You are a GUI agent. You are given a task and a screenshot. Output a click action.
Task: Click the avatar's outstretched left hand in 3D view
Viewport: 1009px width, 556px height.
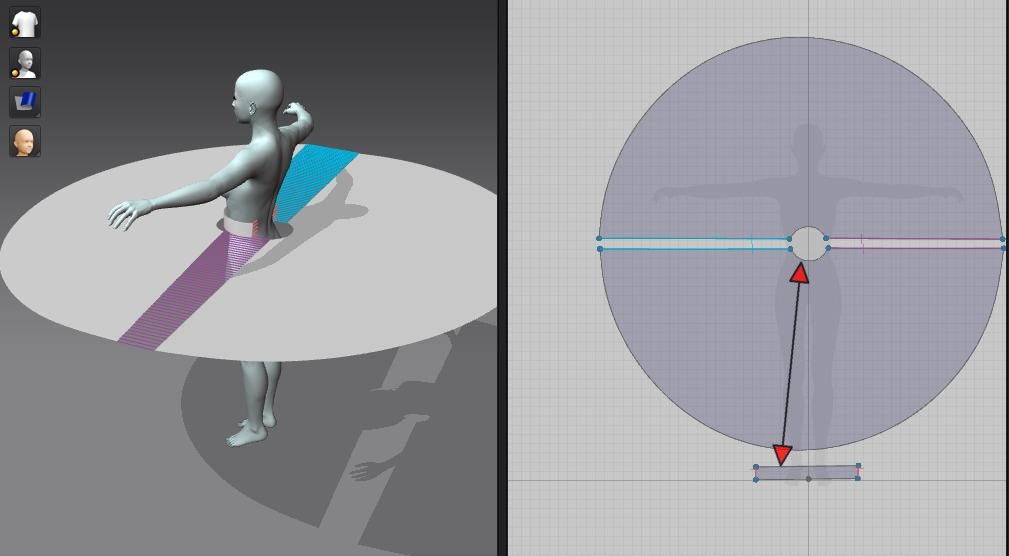pyautogui.click(x=129, y=214)
